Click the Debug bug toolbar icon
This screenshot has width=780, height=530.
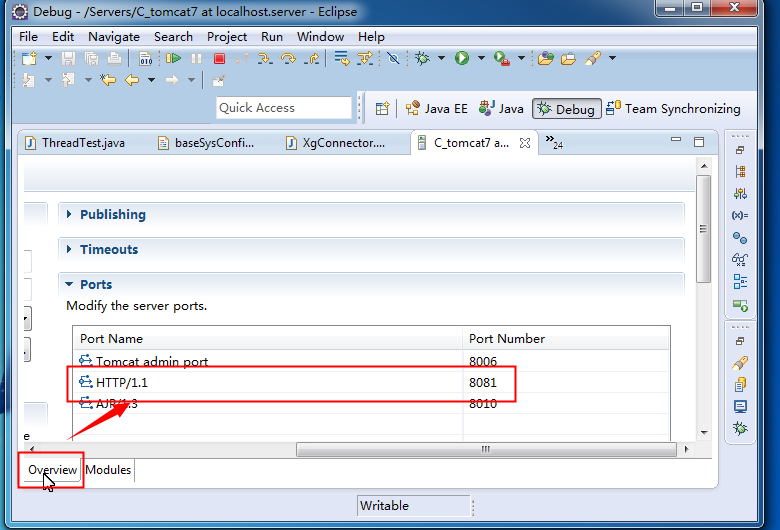pos(422,58)
